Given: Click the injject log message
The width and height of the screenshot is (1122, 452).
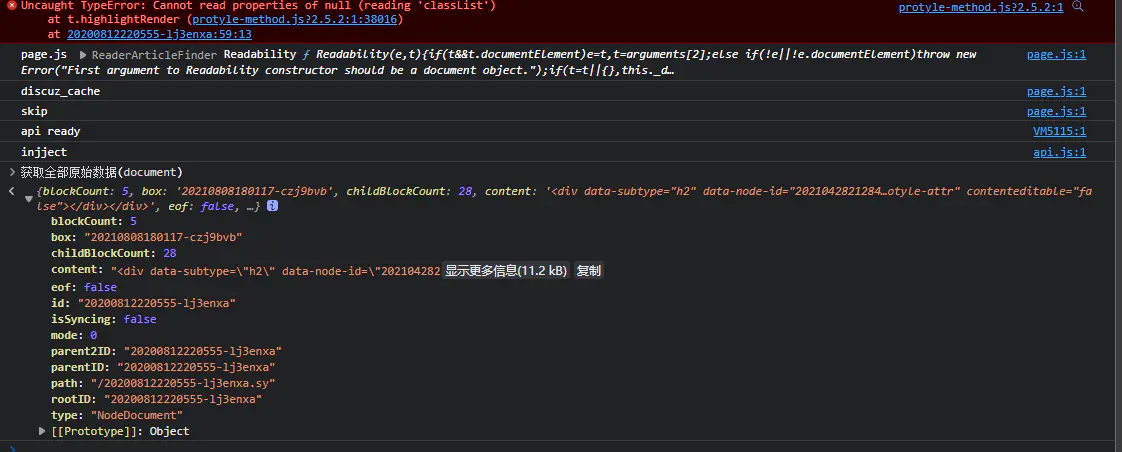Looking at the screenshot, I should click(x=44, y=152).
